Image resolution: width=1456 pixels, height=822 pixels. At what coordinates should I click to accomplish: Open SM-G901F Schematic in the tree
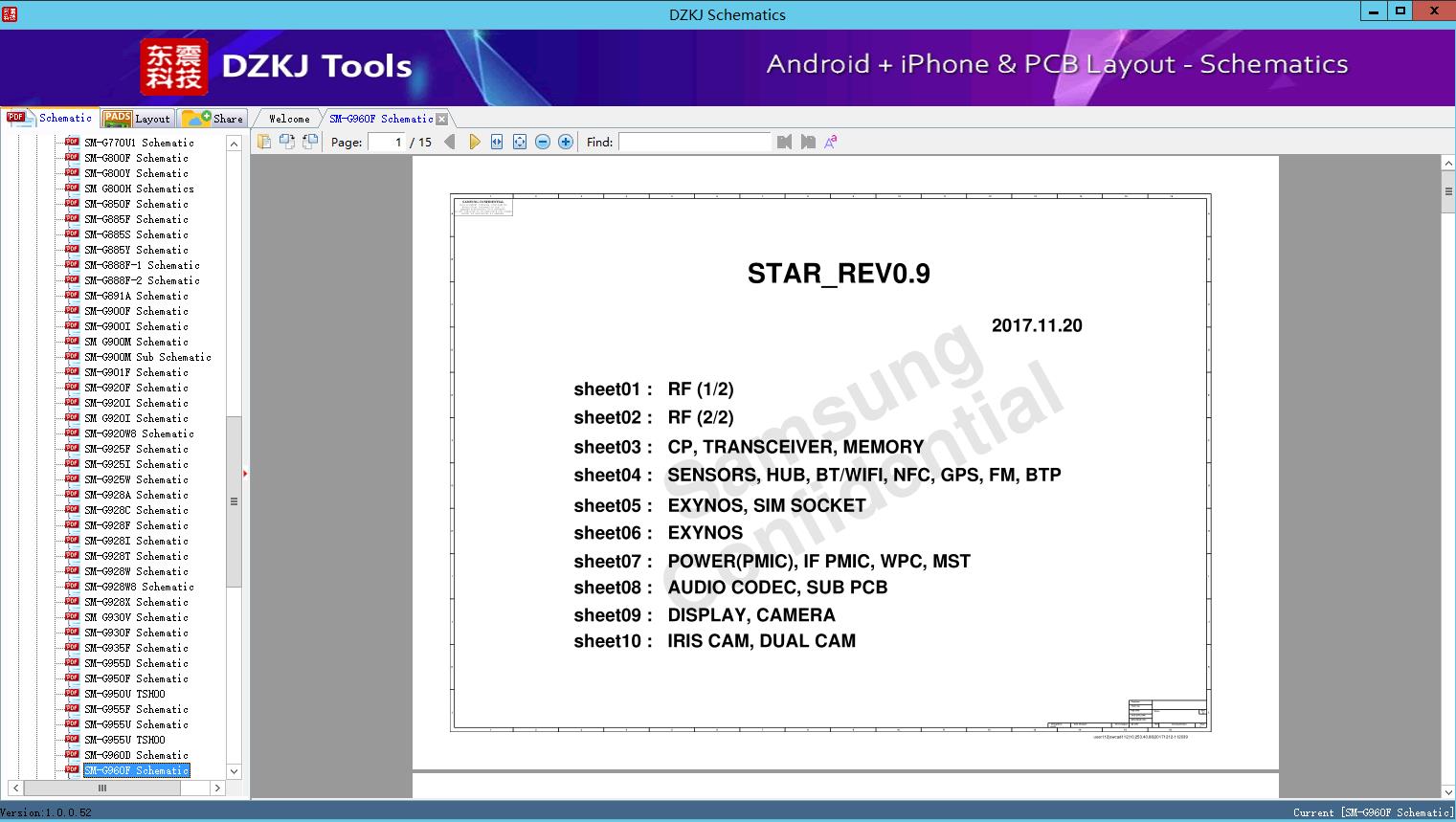[136, 372]
